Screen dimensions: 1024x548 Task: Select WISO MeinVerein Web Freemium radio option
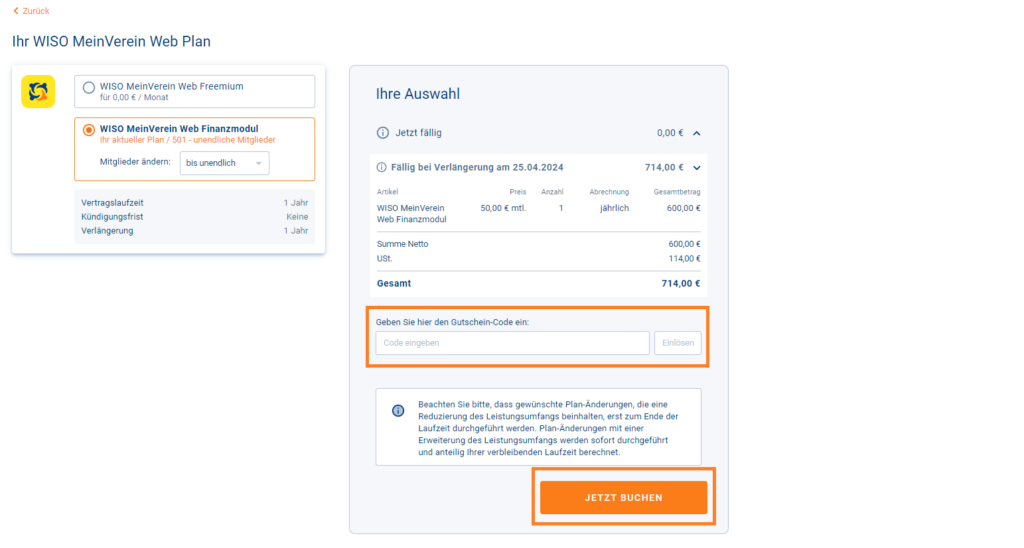tap(89, 87)
